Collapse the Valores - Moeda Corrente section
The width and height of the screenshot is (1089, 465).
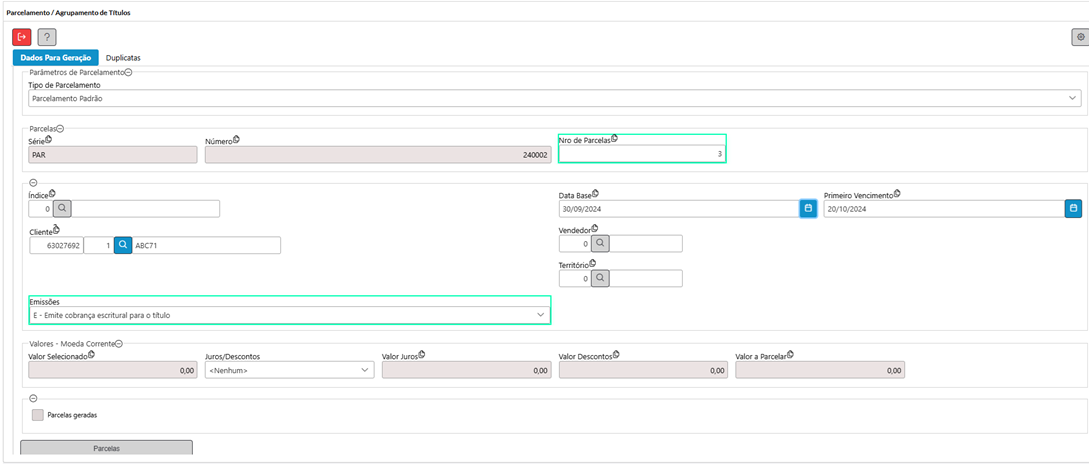[119, 344]
